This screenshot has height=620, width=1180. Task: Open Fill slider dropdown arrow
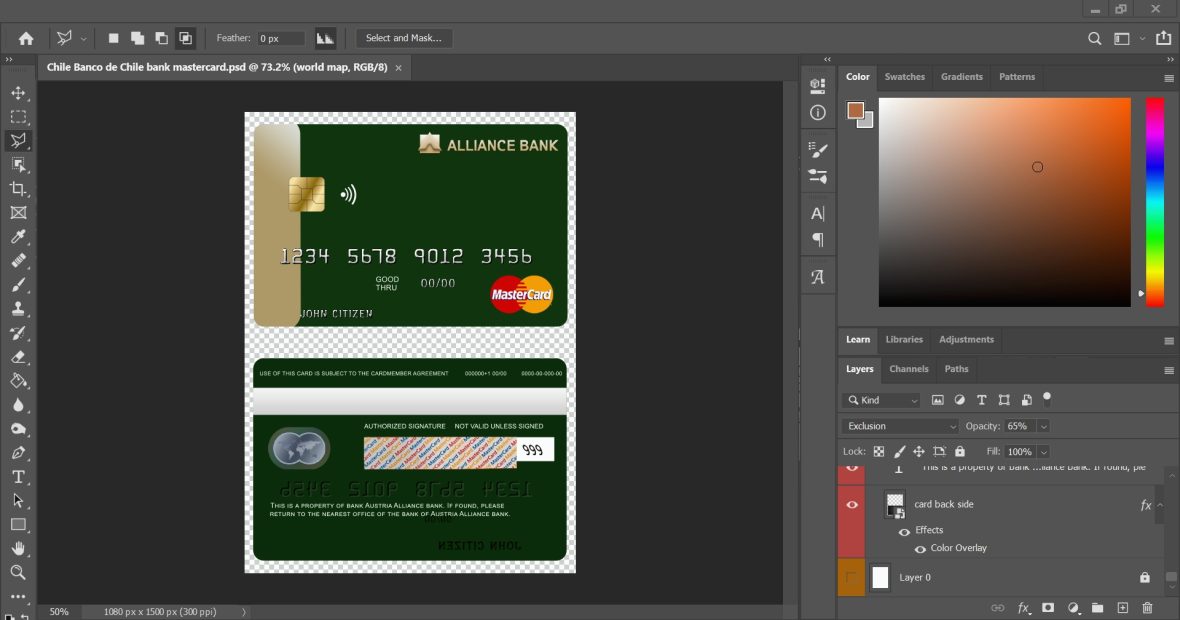pos(1043,452)
